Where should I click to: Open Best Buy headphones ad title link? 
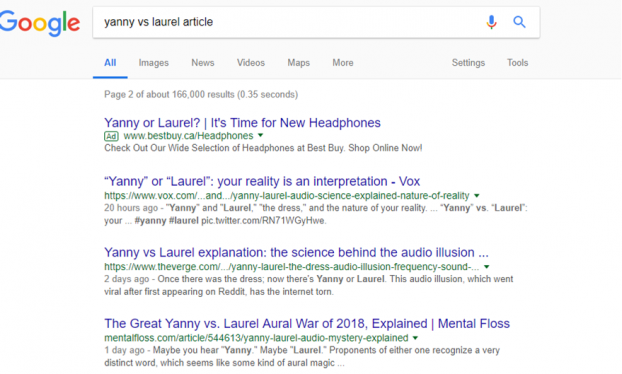(x=242, y=123)
